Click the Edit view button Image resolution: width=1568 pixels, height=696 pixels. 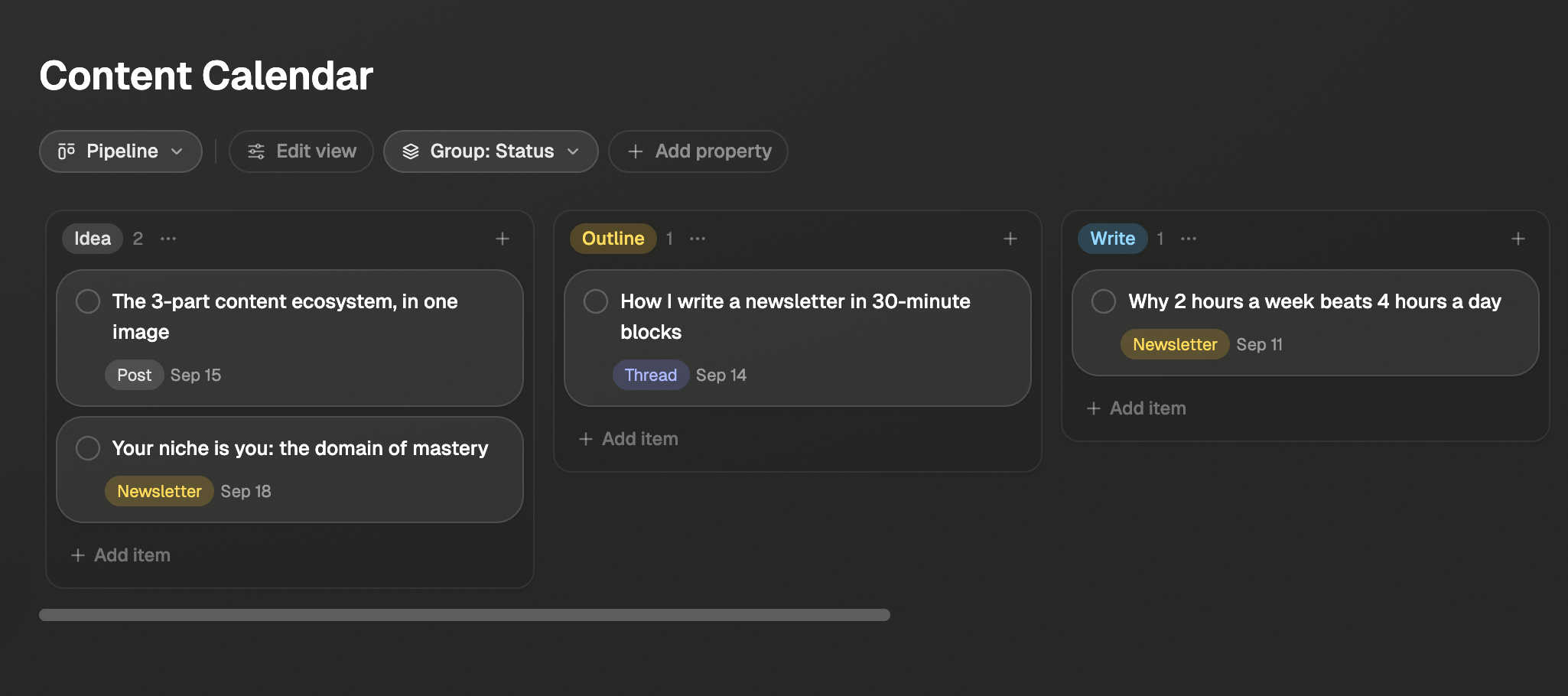pyautogui.click(x=301, y=151)
